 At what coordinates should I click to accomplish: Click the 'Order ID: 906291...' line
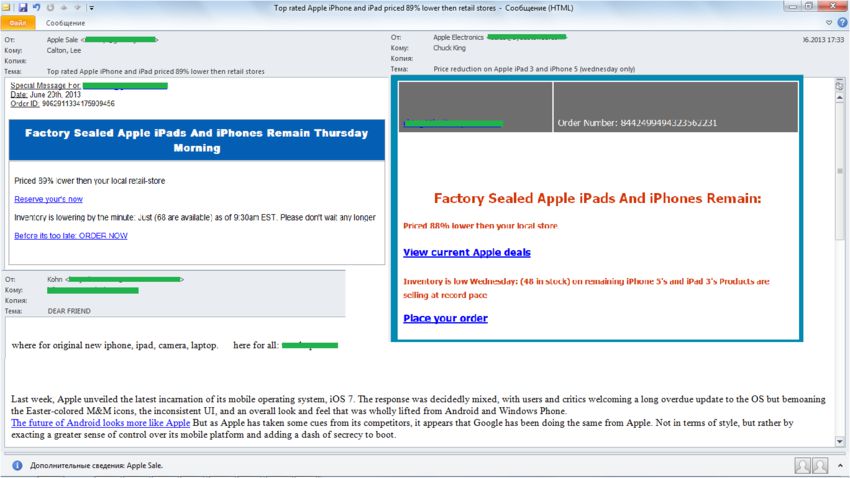62,104
